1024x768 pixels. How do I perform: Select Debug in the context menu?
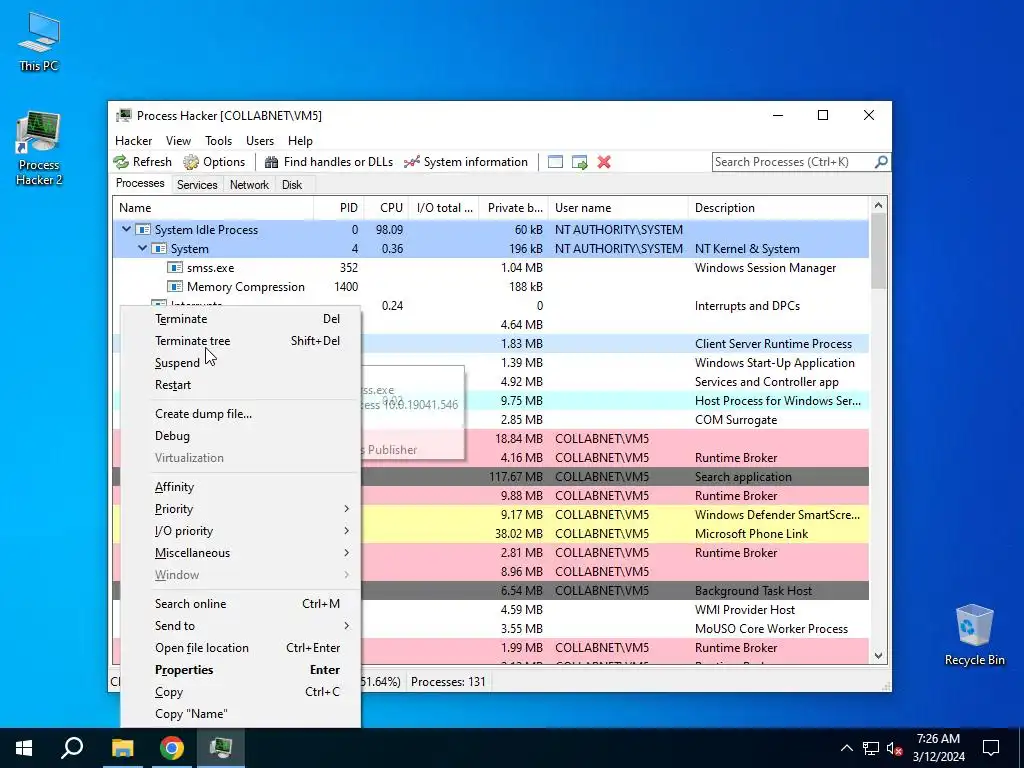click(241, 436)
